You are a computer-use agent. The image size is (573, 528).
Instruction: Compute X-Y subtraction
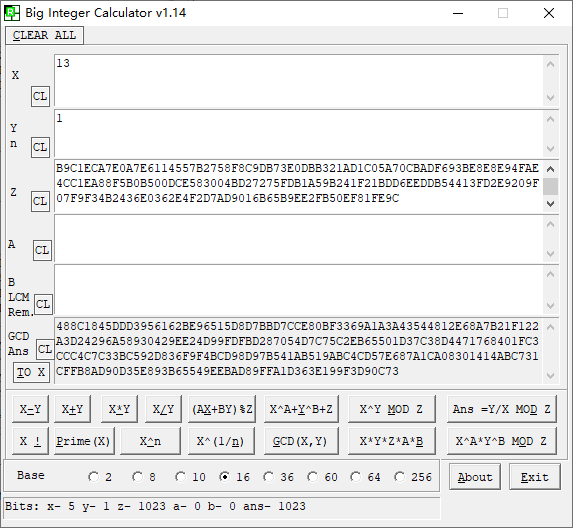click(x=30, y=409)
